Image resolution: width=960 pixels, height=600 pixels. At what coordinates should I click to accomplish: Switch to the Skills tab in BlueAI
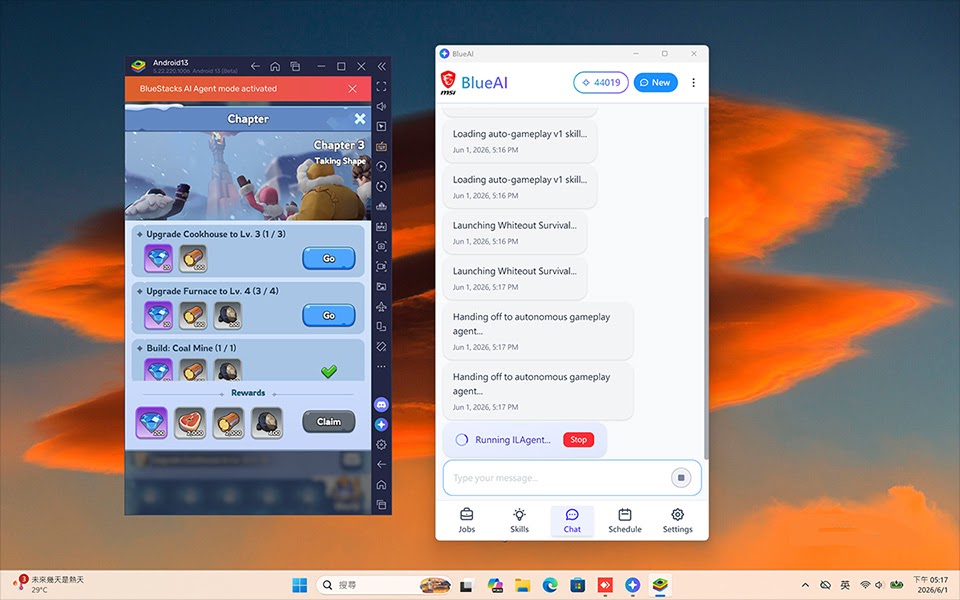click(519, 520)
